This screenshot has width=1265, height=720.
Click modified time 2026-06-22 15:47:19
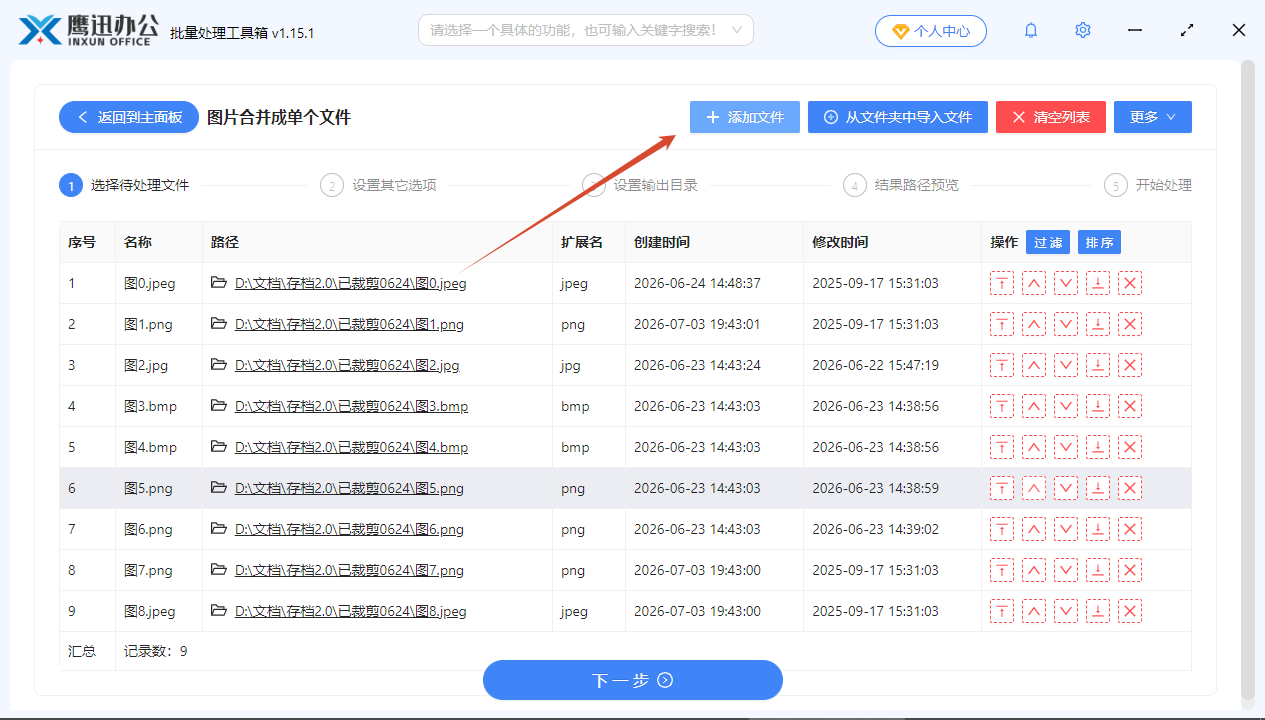875,365
